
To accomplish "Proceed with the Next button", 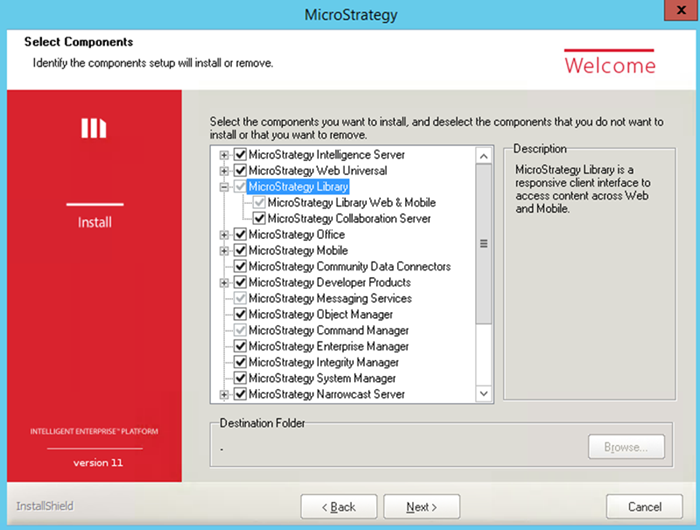I will (x=421, y=507).
